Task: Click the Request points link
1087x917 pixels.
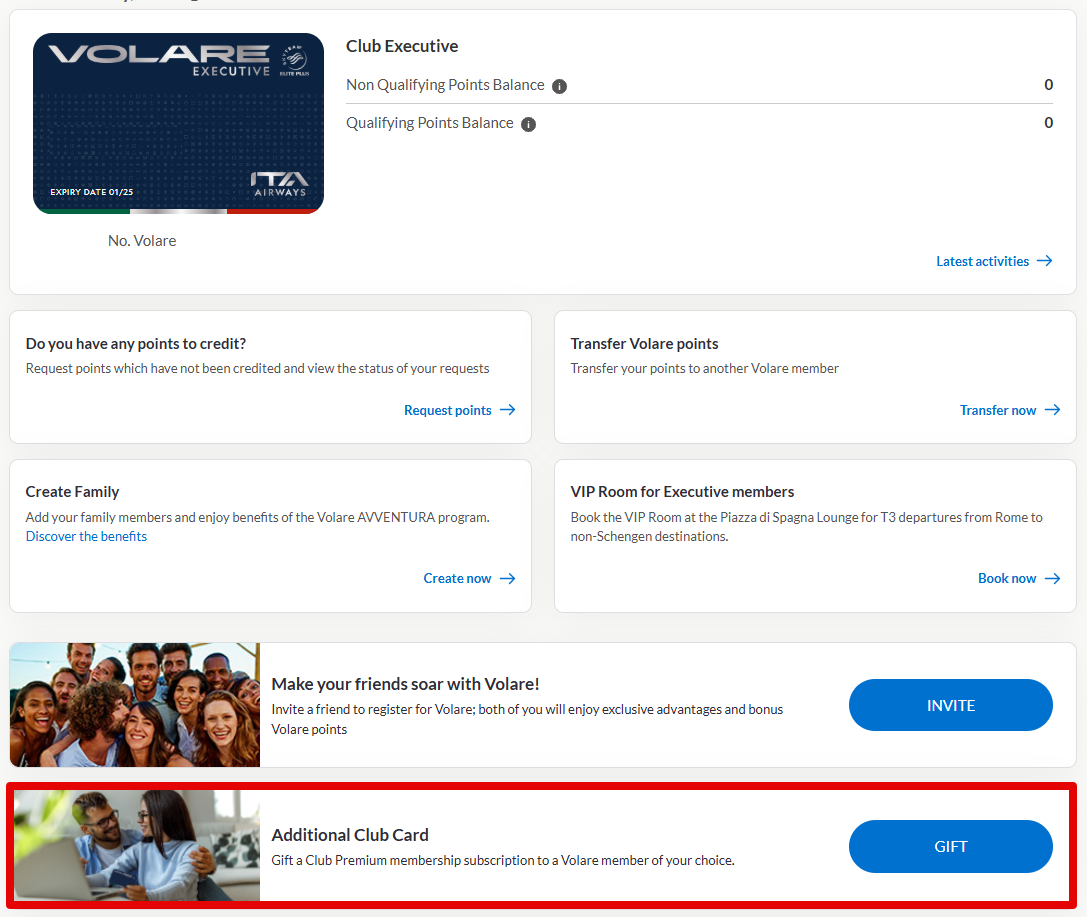Action: [x=460, y=410]
